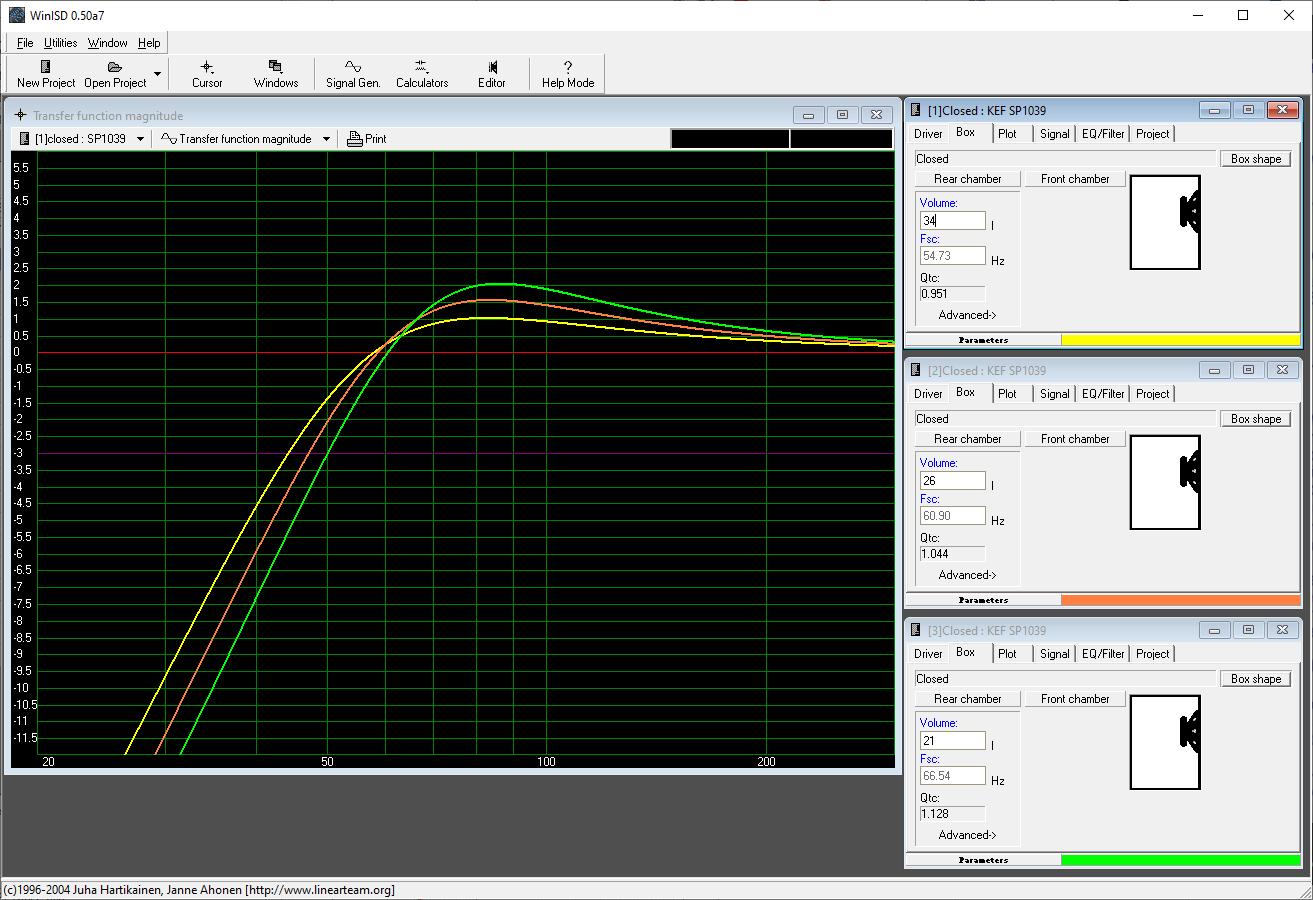Switch to Driver tab in project [2]
1313x900 pixels.
tap(928, 394)
